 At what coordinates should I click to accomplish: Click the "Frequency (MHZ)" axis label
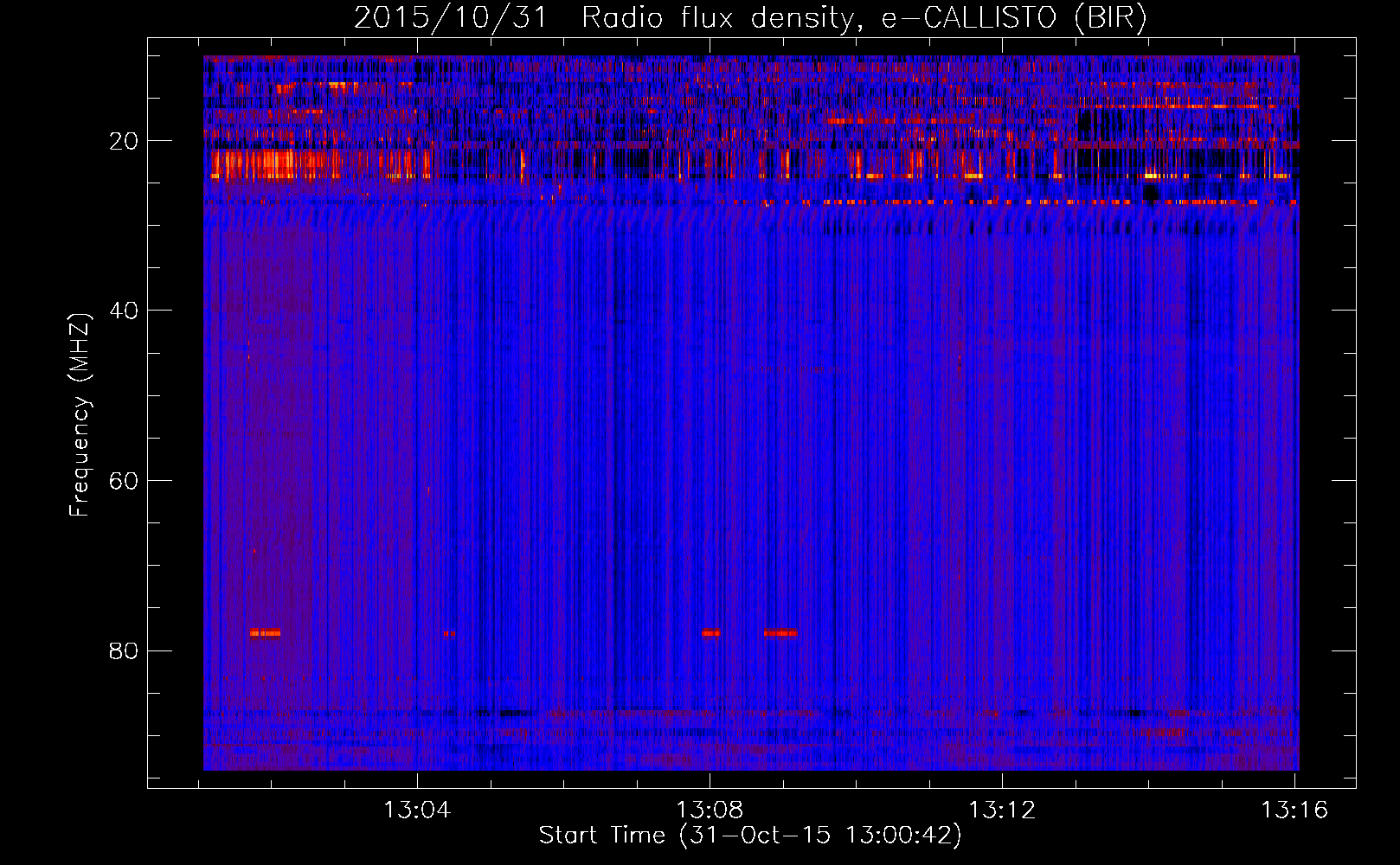pos(80,415)
